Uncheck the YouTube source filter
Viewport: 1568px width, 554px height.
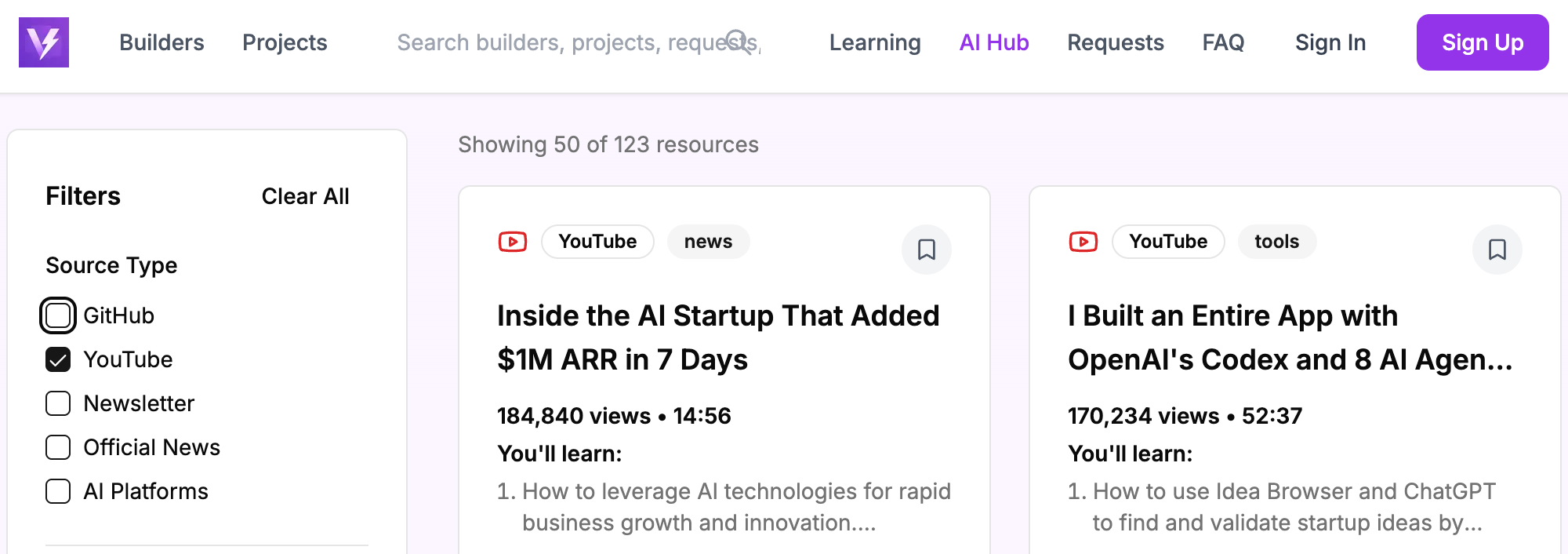coord(58,359)
